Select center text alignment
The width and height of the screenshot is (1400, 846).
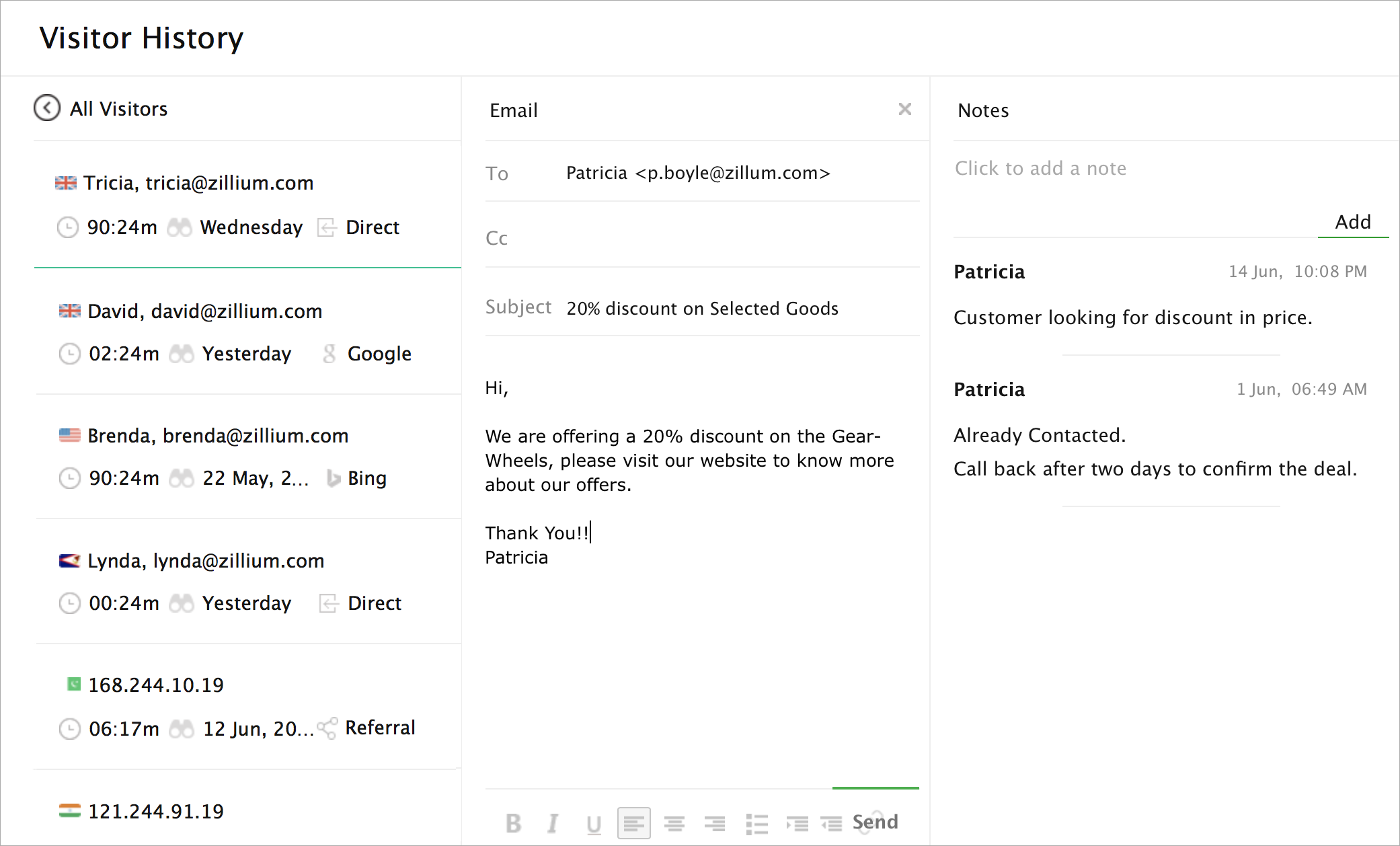pos(674,823)
